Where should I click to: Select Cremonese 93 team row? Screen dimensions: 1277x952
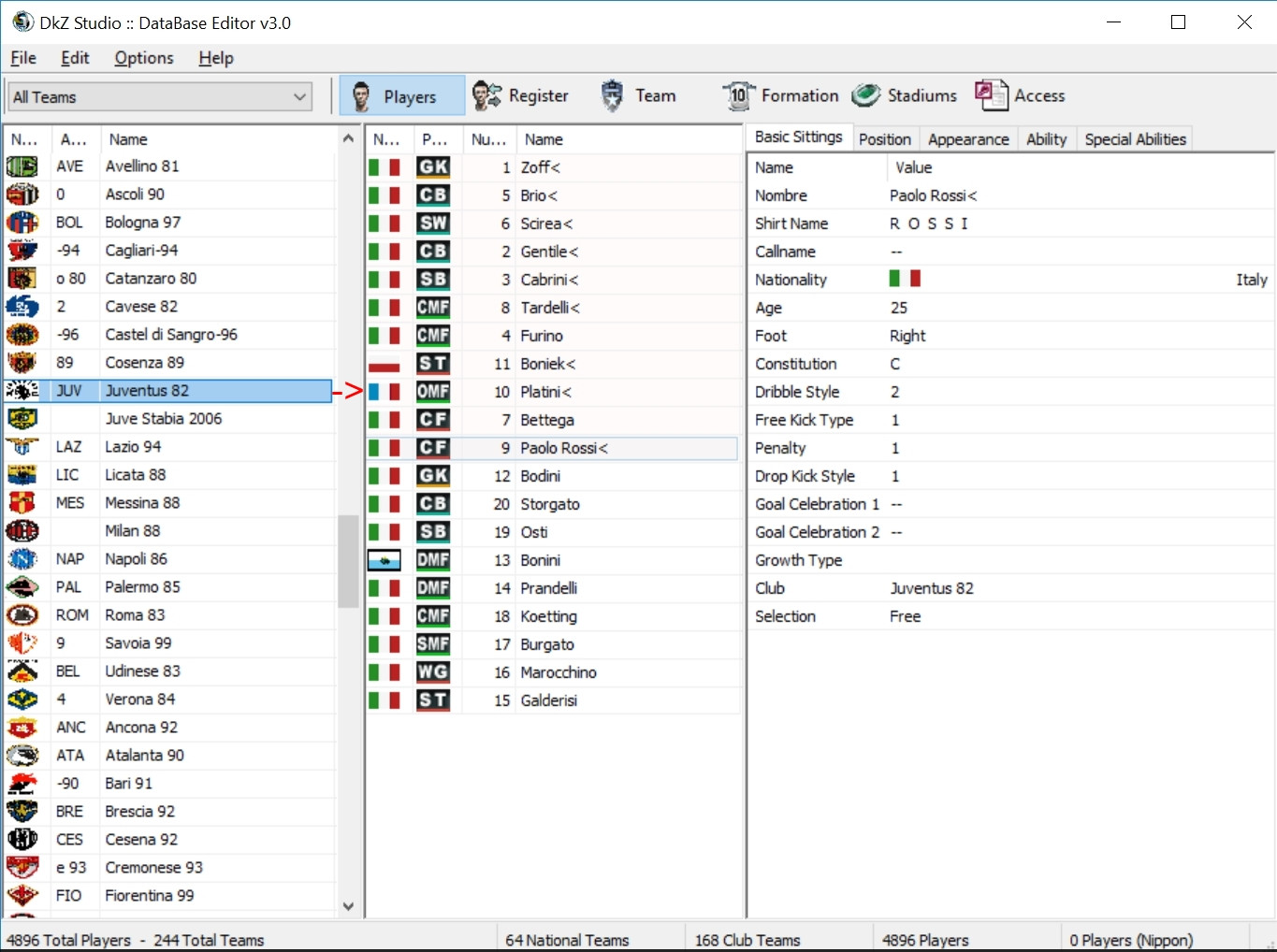[x=168, y=868]
